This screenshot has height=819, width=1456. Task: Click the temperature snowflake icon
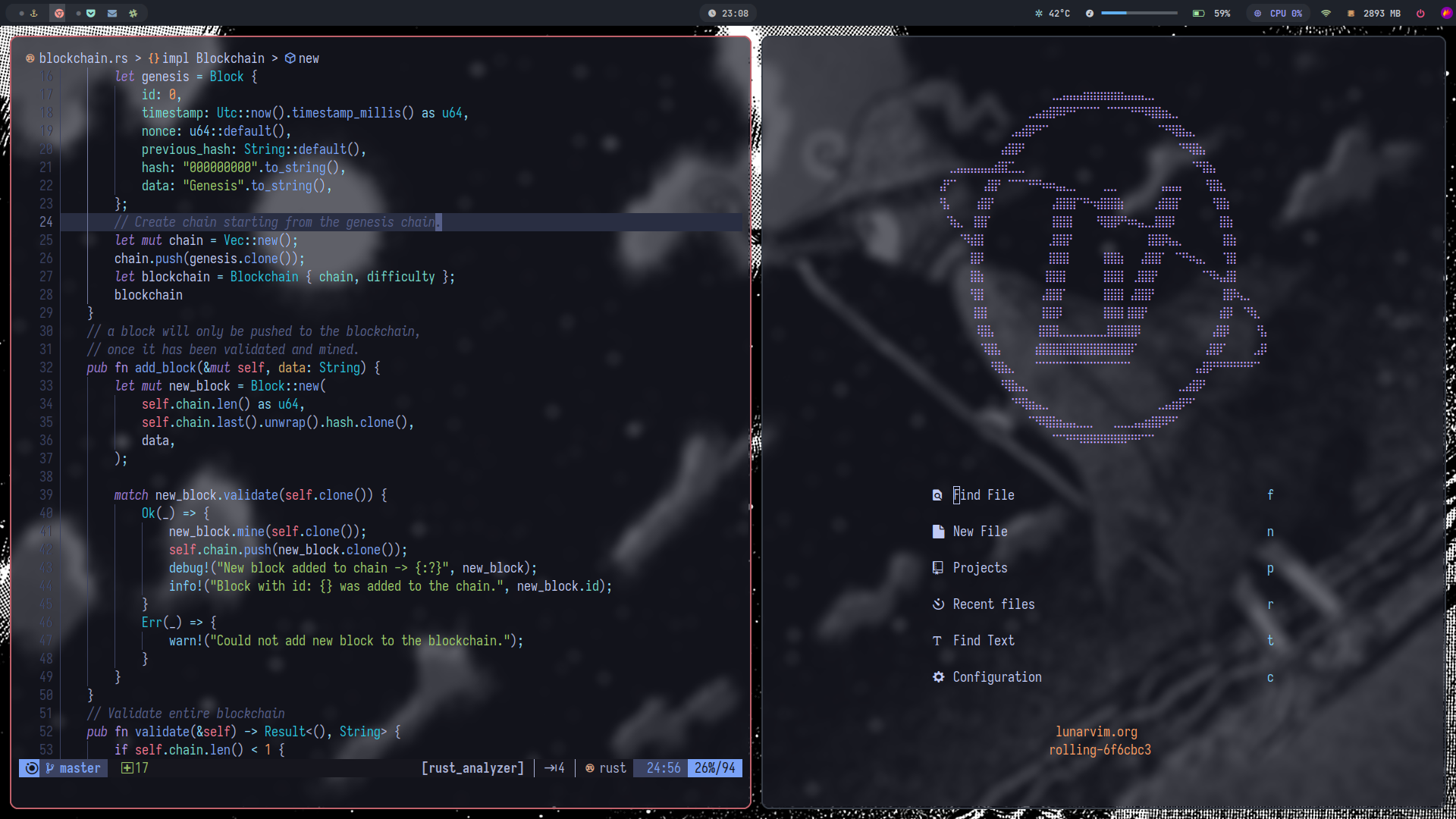click(x=1039, y=13)
